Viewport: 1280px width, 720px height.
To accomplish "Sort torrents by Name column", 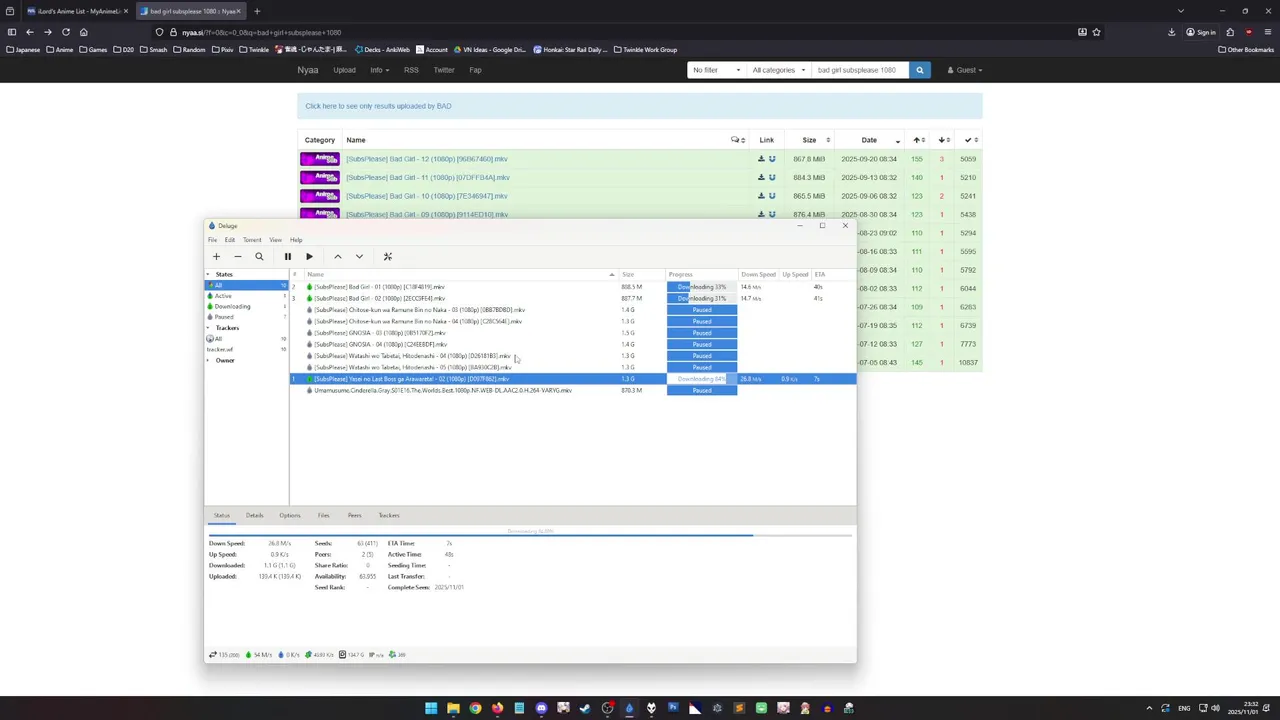I will point(461,274).
